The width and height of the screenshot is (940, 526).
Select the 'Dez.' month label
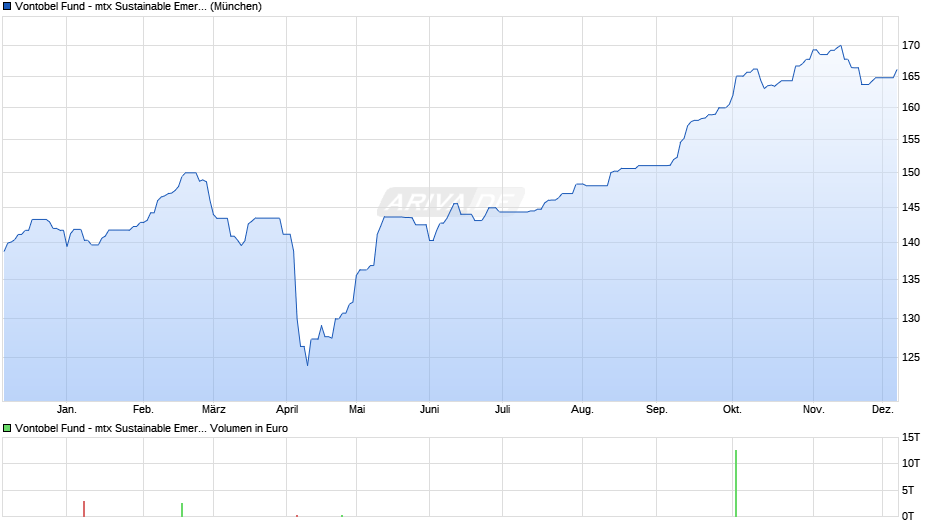point(882,409)
